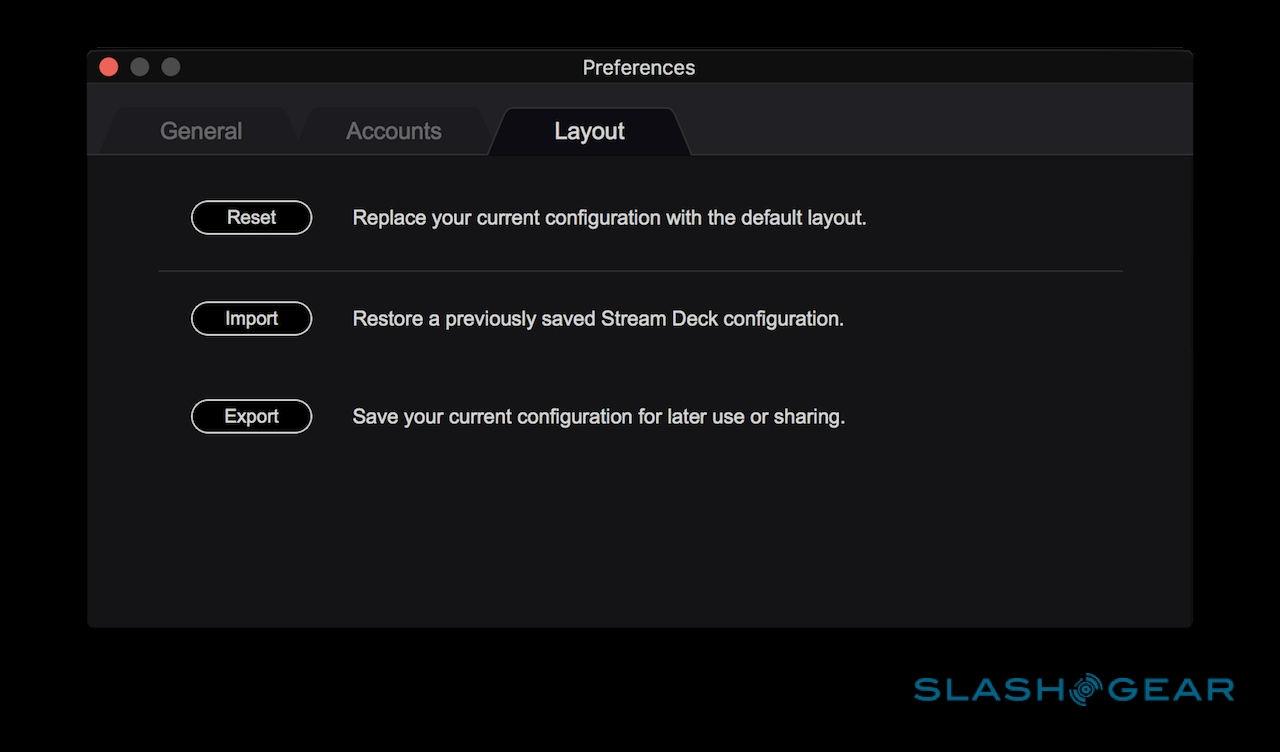Click the gray zoom window button
This screenshot has height=752, width=1280.
tap(171, 67)
